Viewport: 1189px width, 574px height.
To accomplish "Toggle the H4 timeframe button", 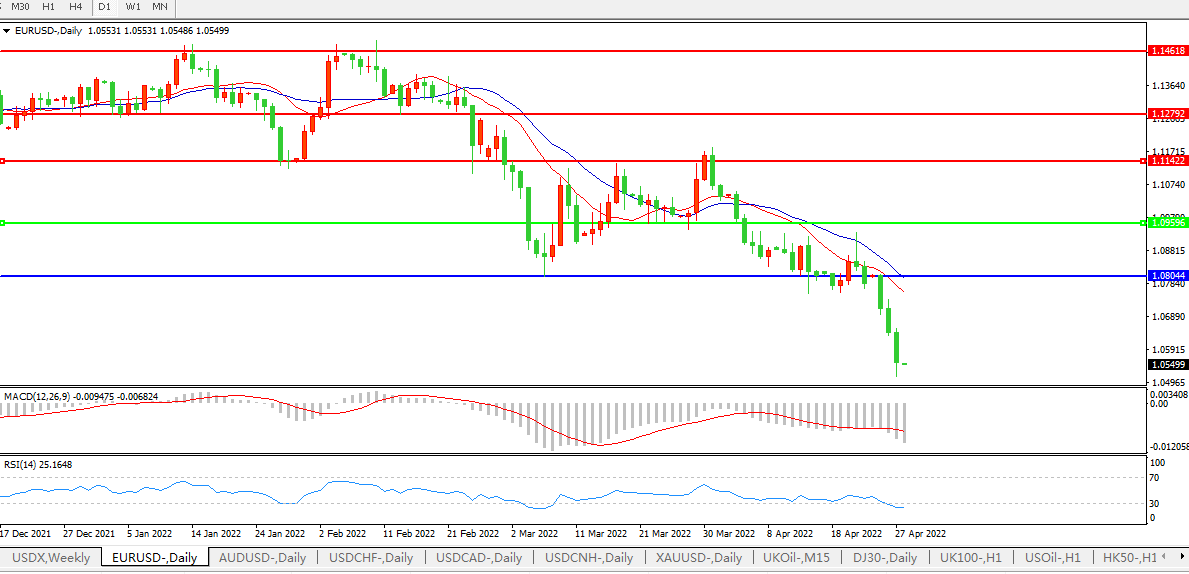I will click(x=75, y=7).
